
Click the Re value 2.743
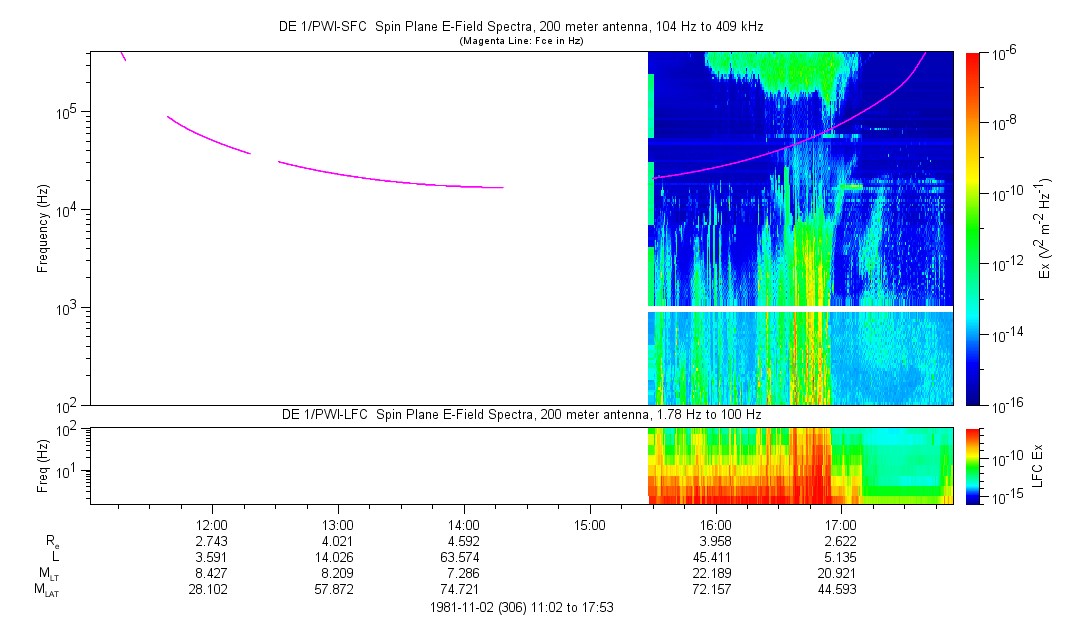[212, 541]
